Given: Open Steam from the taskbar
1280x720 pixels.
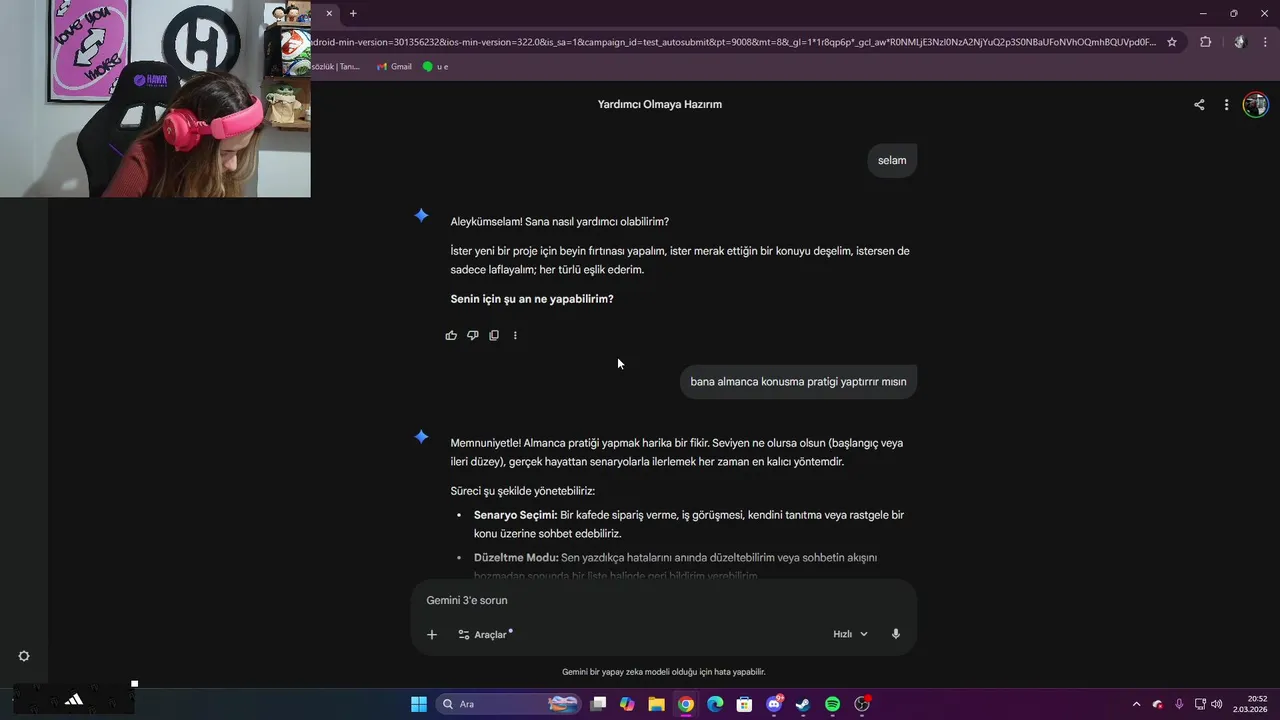Looking at the screenshot, I should coord(803,704).
